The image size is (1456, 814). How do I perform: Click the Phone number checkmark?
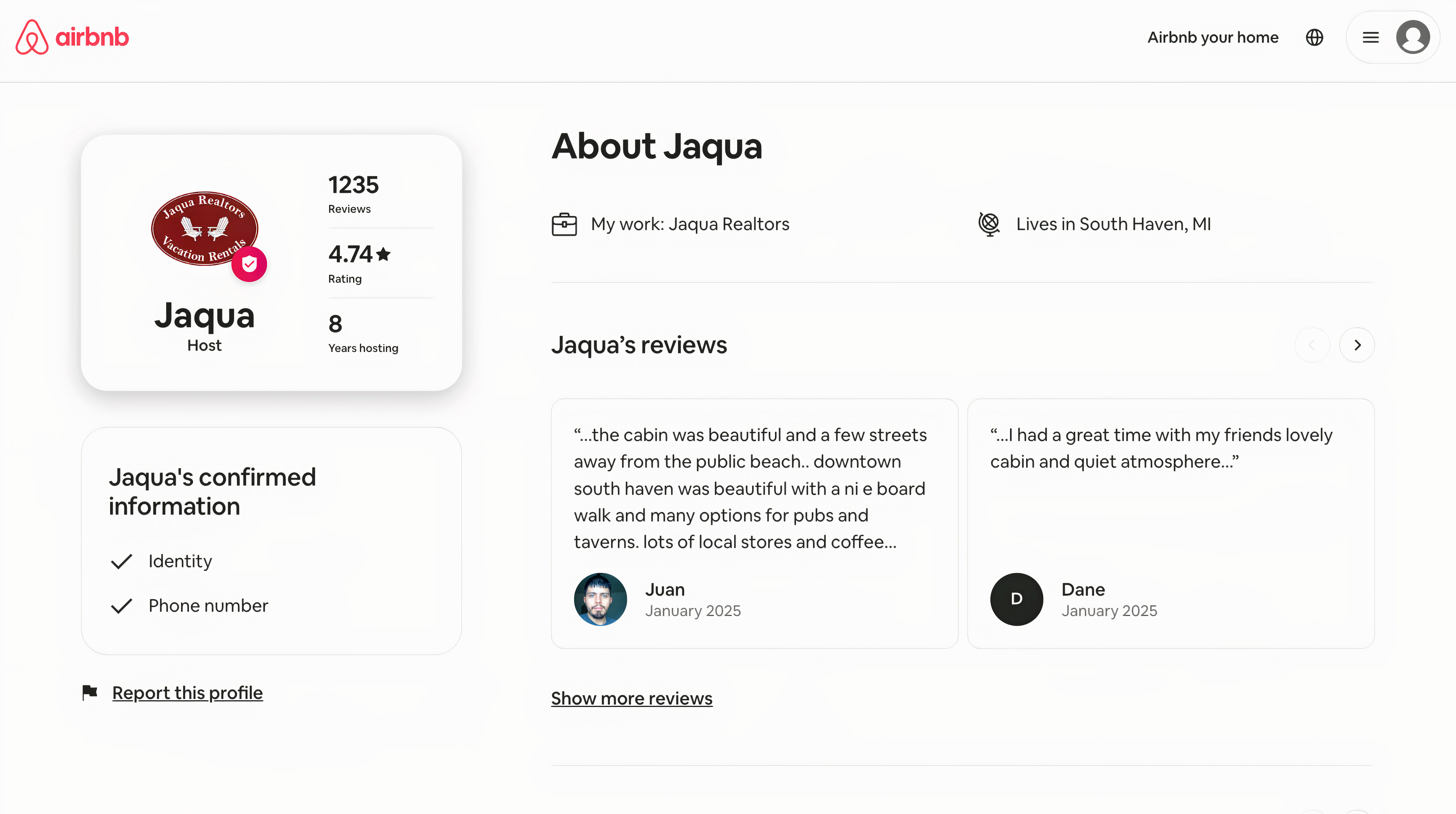(122, 606)
